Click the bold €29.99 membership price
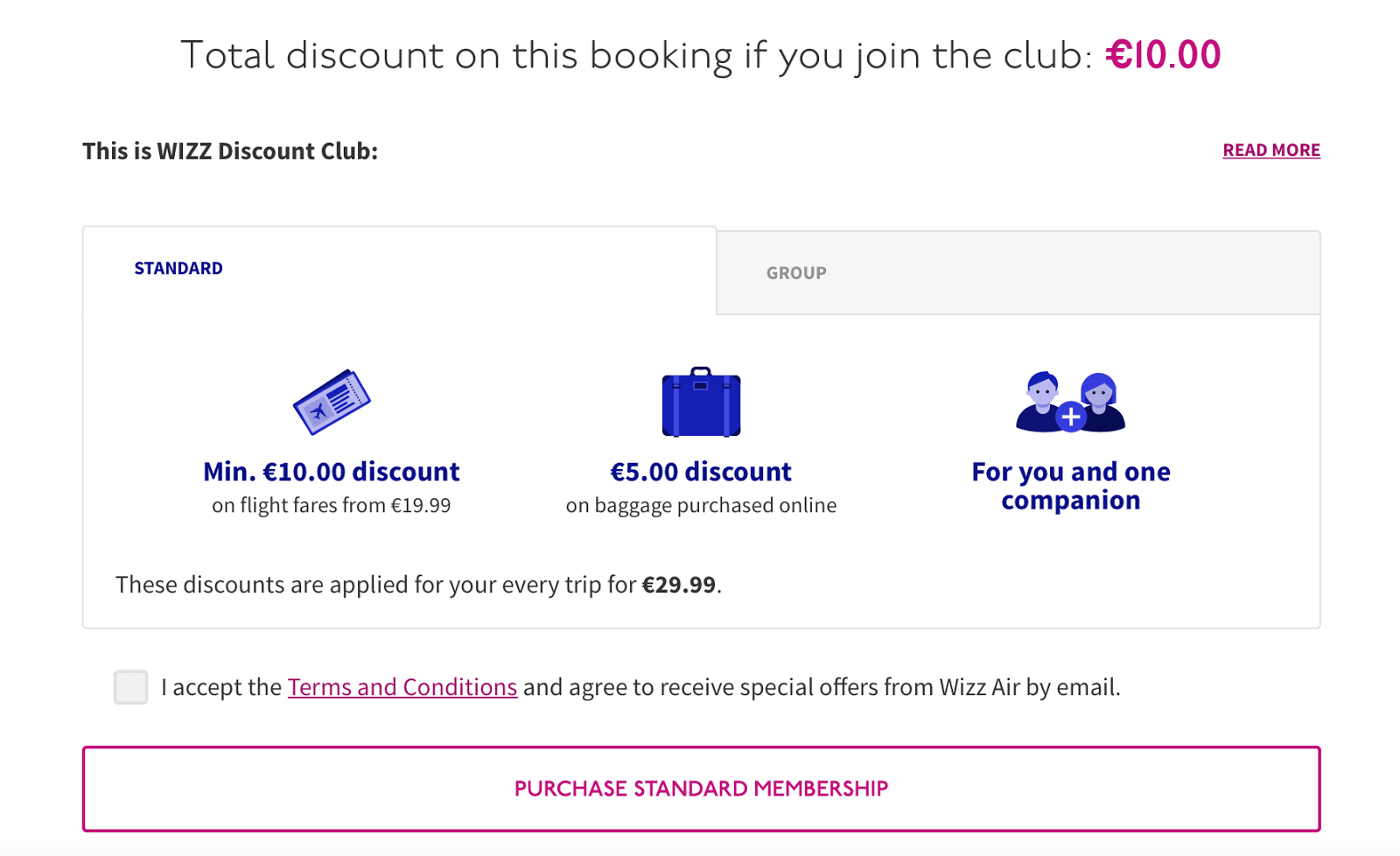This screenshot has width=1400, height=856. 679,585
